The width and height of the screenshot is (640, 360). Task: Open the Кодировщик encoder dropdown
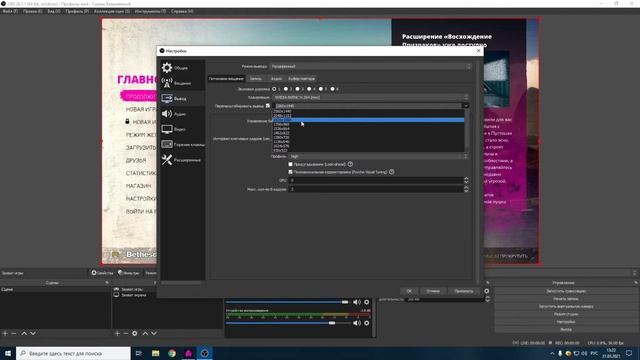(x=371, y=97)
